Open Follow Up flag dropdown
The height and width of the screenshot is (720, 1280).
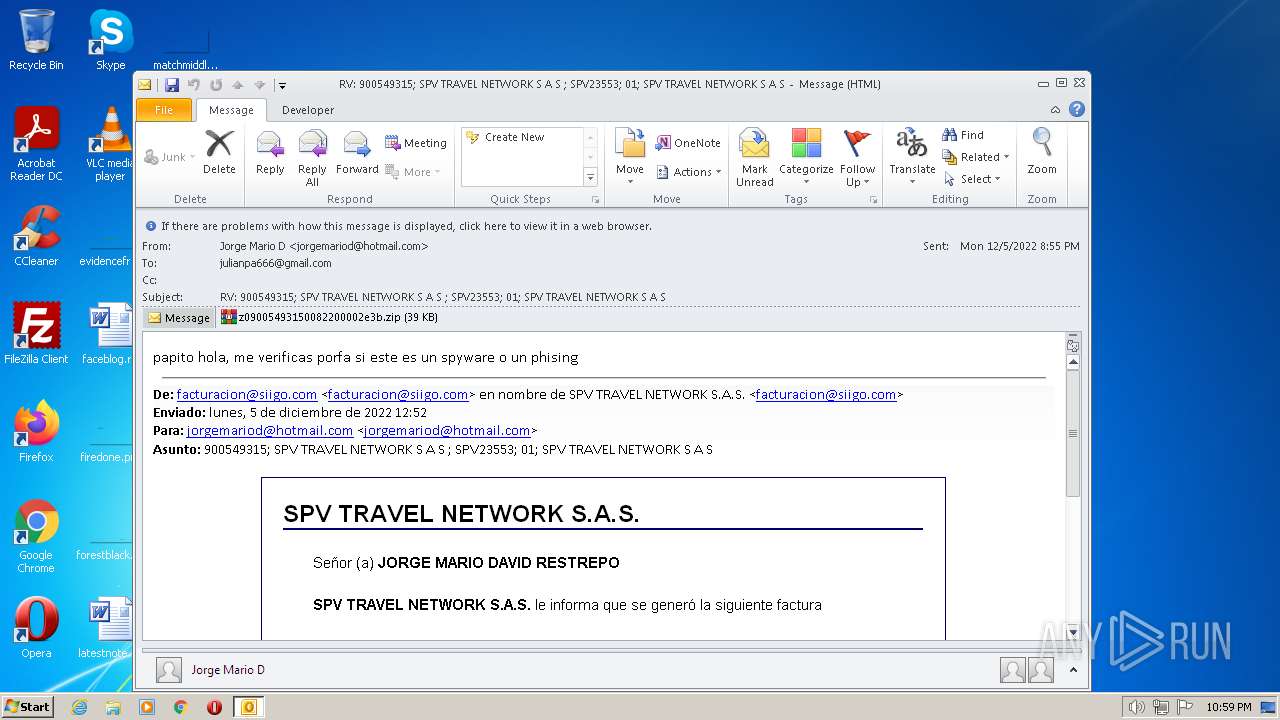(857, 158)
